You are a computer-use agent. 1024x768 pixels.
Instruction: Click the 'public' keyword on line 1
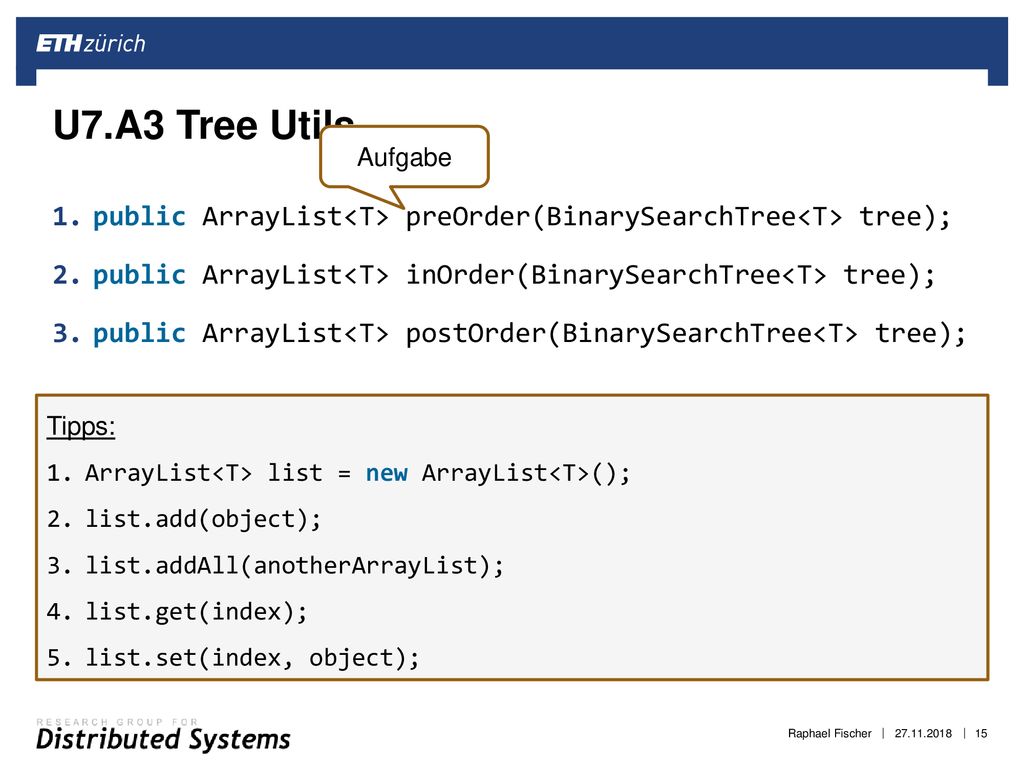pyautogui.click(x=139, y=217)
